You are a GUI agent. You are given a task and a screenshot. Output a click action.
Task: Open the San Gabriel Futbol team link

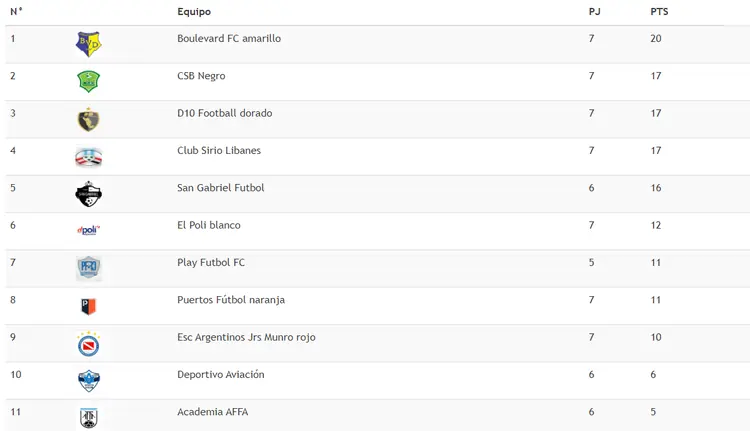pyautogui.click(x=221, y=188)
